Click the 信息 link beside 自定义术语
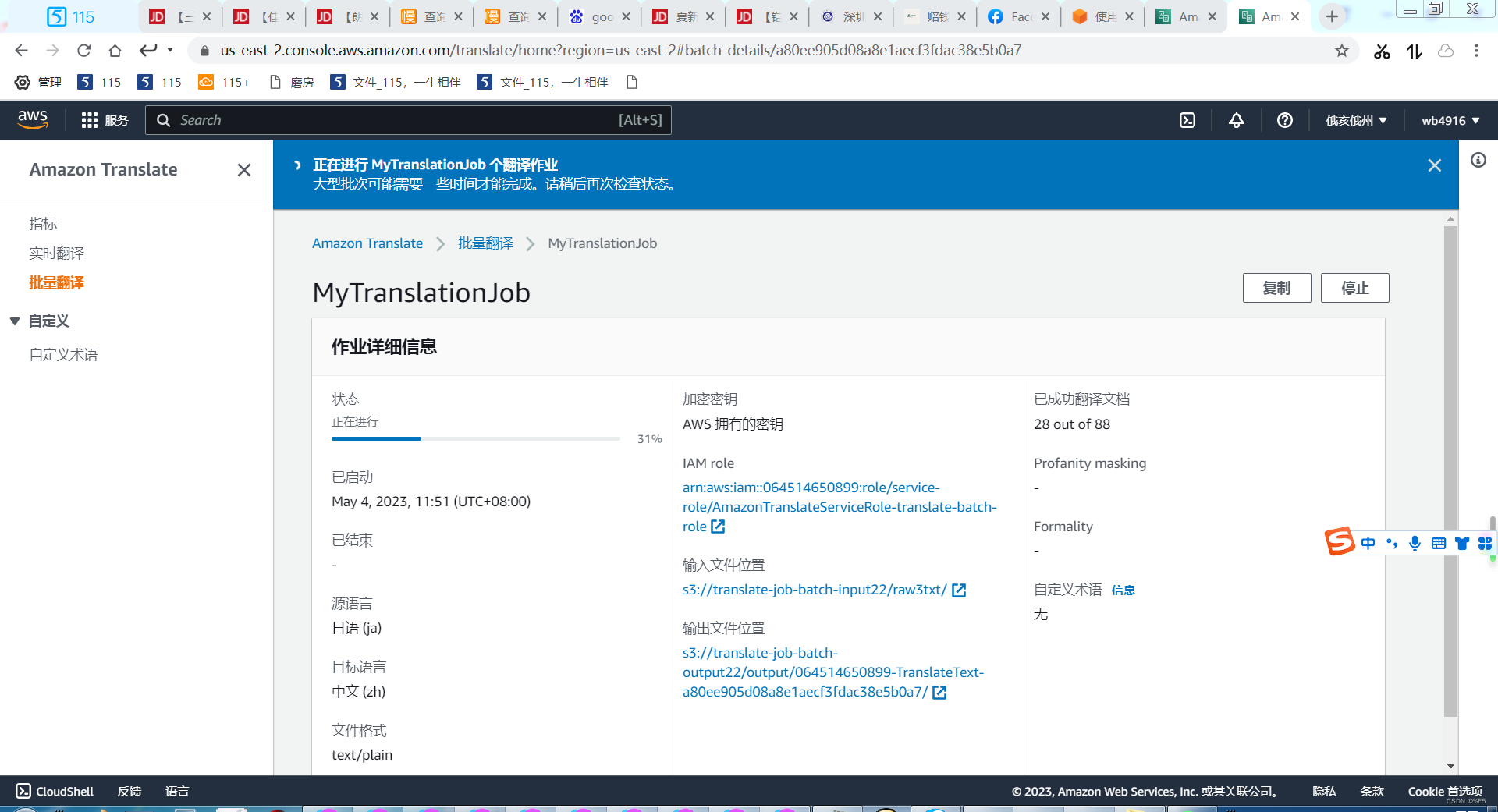Viewport: 1498px width, 812px height. tap(1123, 590)
